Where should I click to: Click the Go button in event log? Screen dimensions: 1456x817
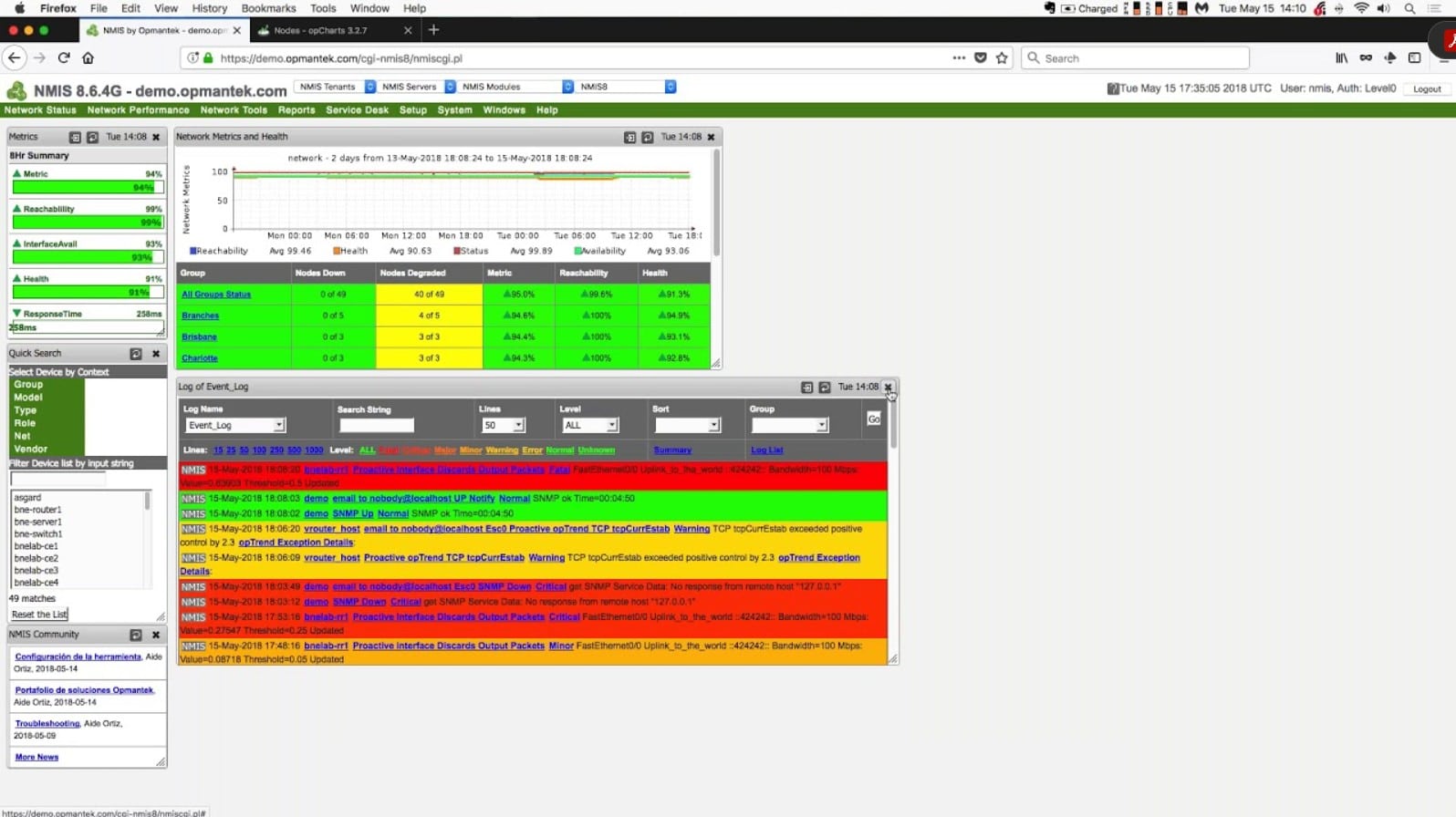tap(874, 419)
